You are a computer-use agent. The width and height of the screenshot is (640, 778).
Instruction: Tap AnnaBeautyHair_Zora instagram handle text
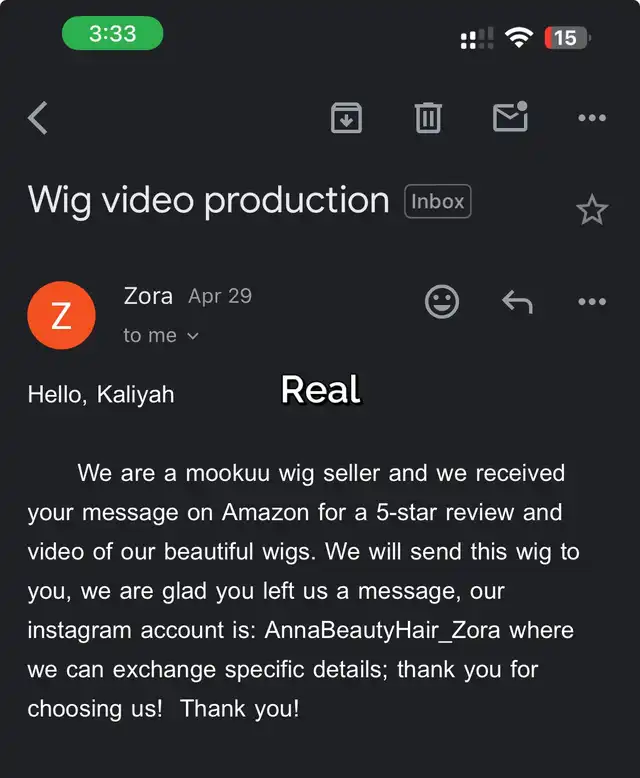[x=382, y=630]
